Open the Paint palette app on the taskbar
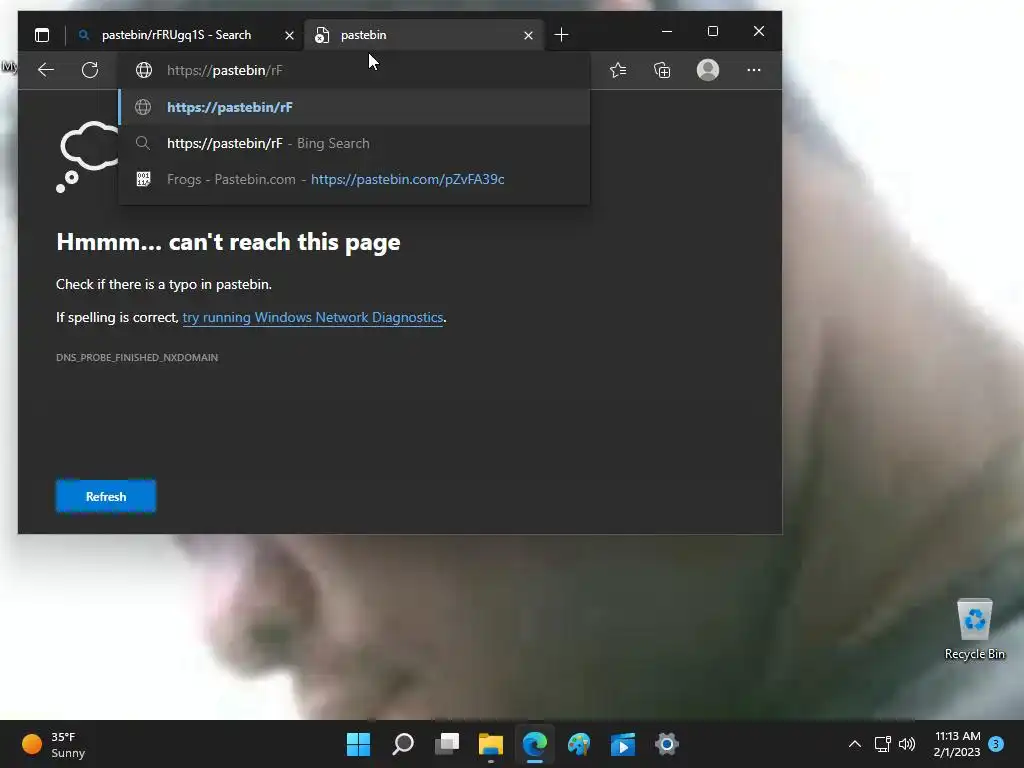The width and height of the screenshot is (1024, 768). [579, 744]
